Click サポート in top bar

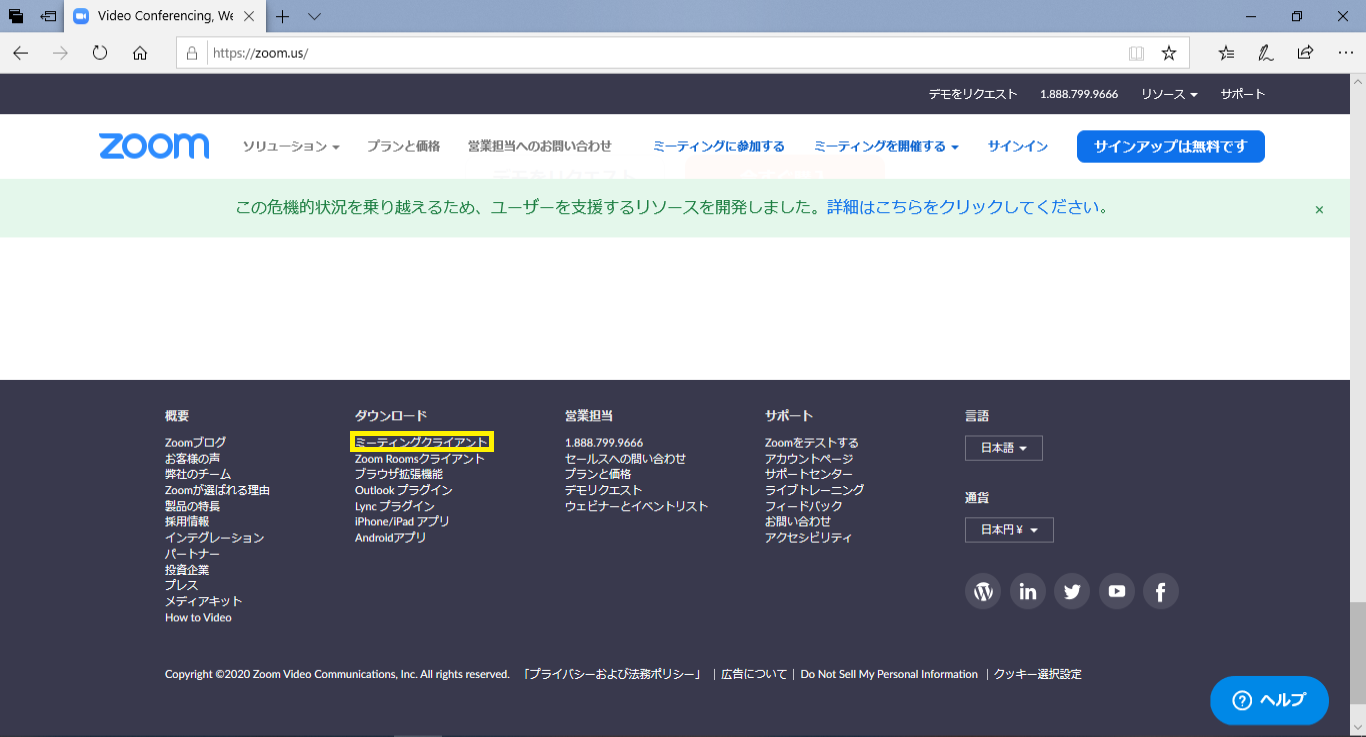[x=1243, y=94]
